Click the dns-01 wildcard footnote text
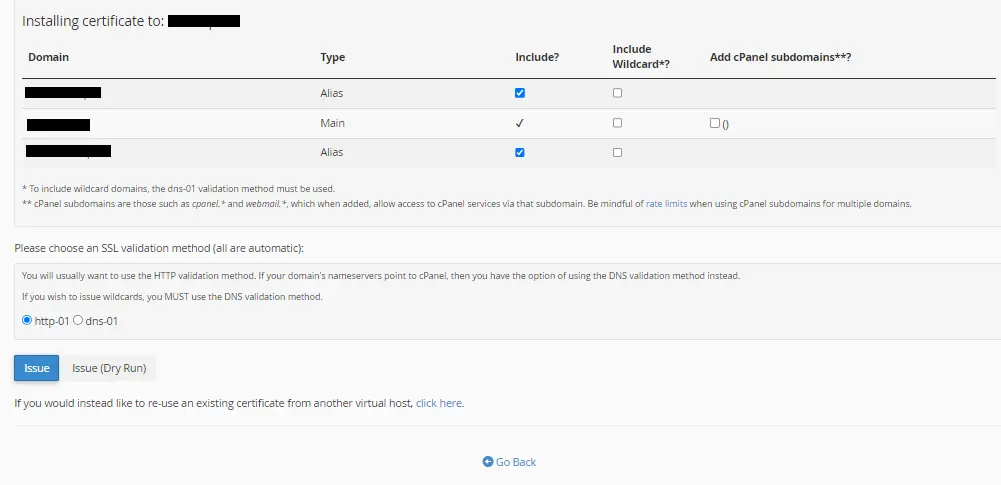This screenshot has height=485, width=1001. (x=178, y=189)
